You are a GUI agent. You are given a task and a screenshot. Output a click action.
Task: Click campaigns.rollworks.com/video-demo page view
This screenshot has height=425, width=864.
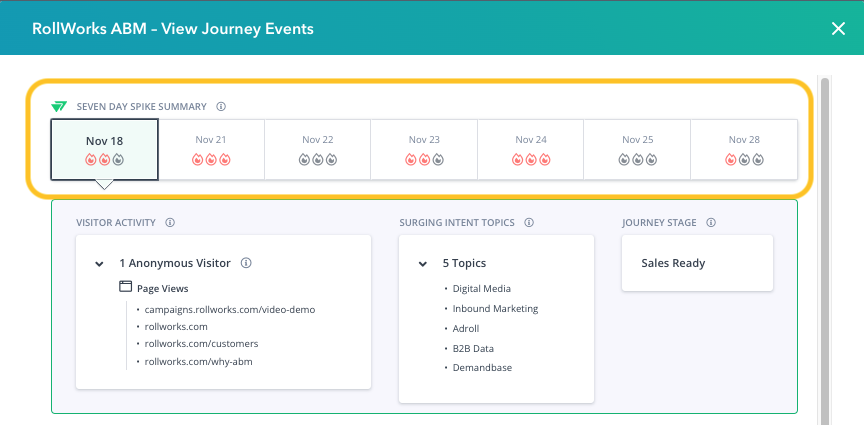(x=230, y=310)
